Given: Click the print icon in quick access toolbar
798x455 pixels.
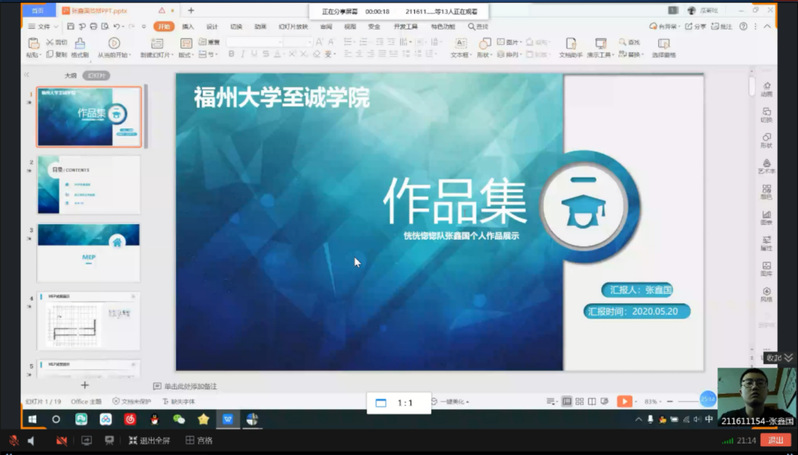Looking at the screenshot, I should click(93, 26).
